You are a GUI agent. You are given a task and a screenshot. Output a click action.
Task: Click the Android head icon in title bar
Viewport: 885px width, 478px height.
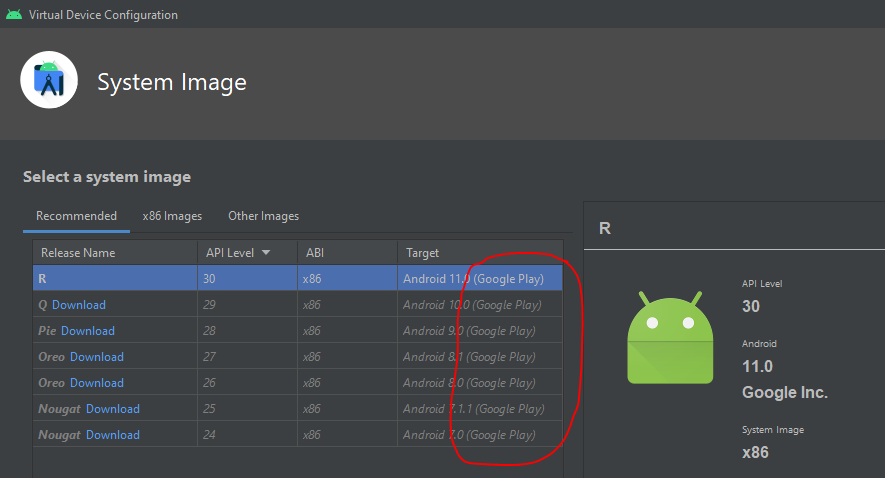coord(14,14)
